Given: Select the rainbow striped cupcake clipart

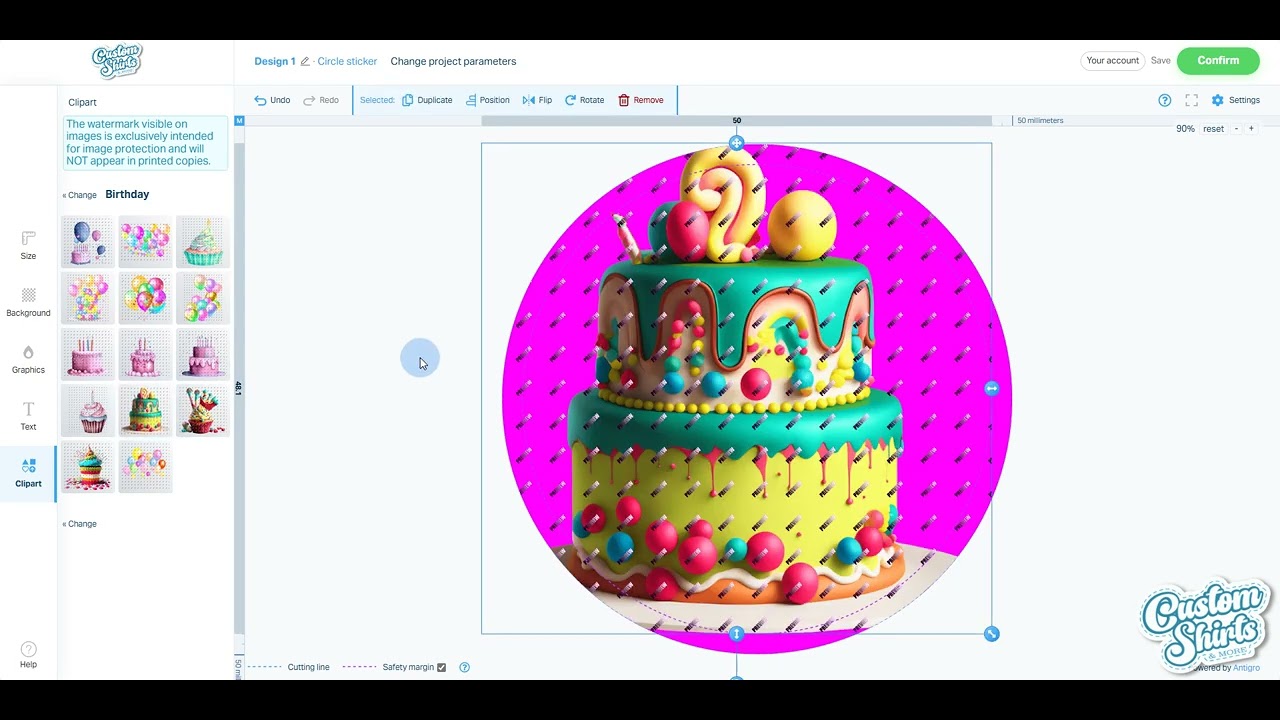Looking at the screenshot, I should click(x=88, y=467).
